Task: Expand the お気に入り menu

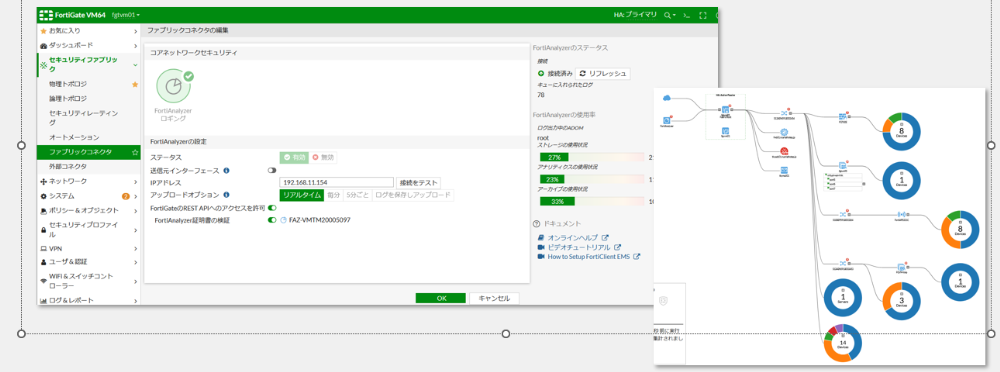Action: pyautogui.click(x=89, y=31)
